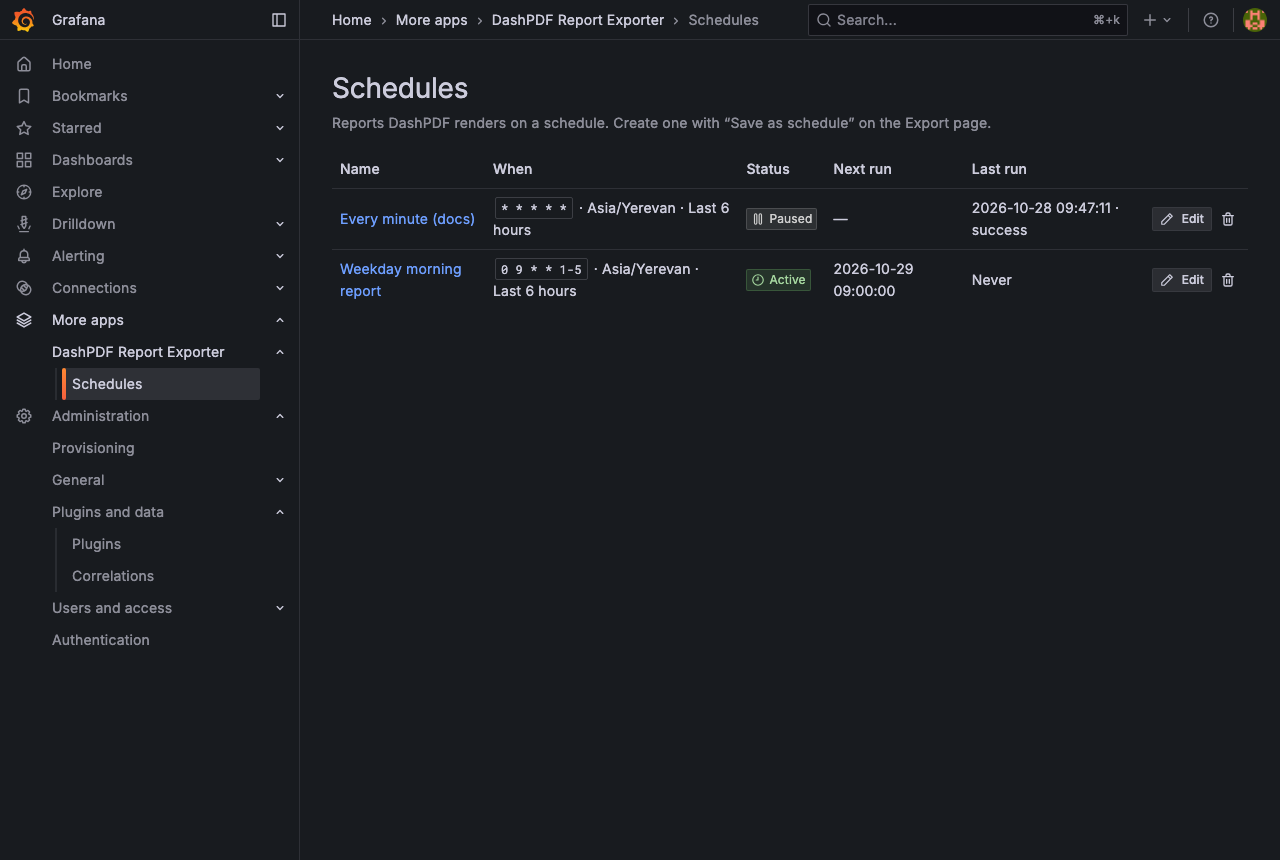Open the Every minute (docs) schedule link

tap(407, 219)
